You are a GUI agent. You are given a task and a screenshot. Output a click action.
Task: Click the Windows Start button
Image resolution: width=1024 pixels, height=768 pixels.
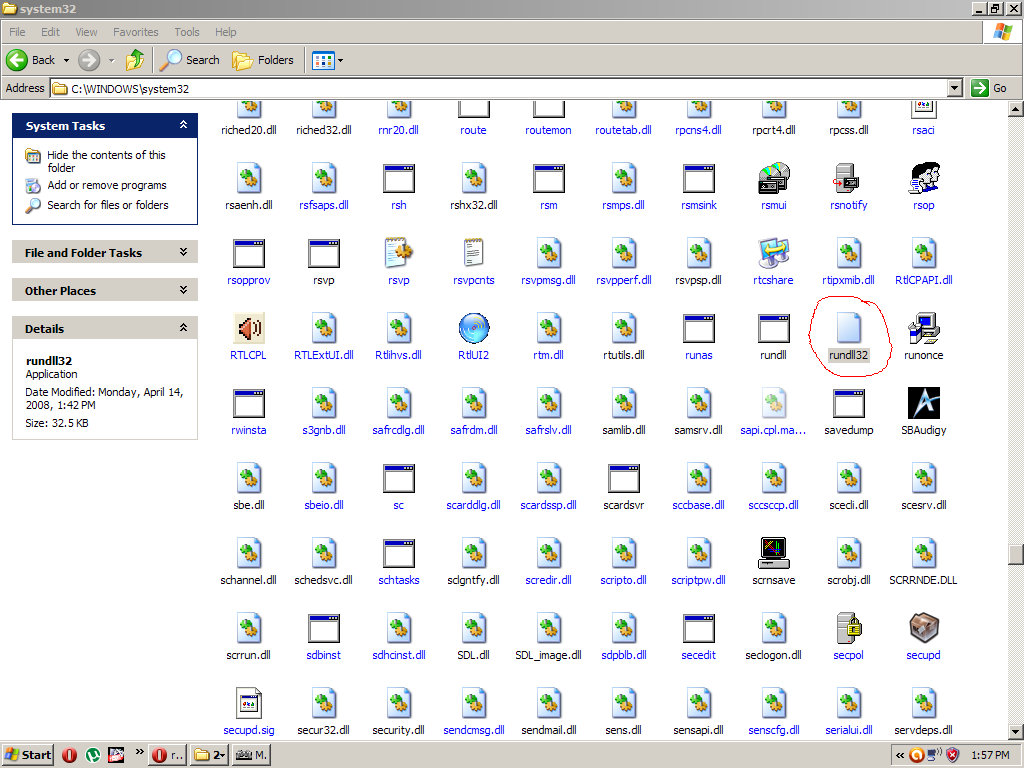[27, 755]
